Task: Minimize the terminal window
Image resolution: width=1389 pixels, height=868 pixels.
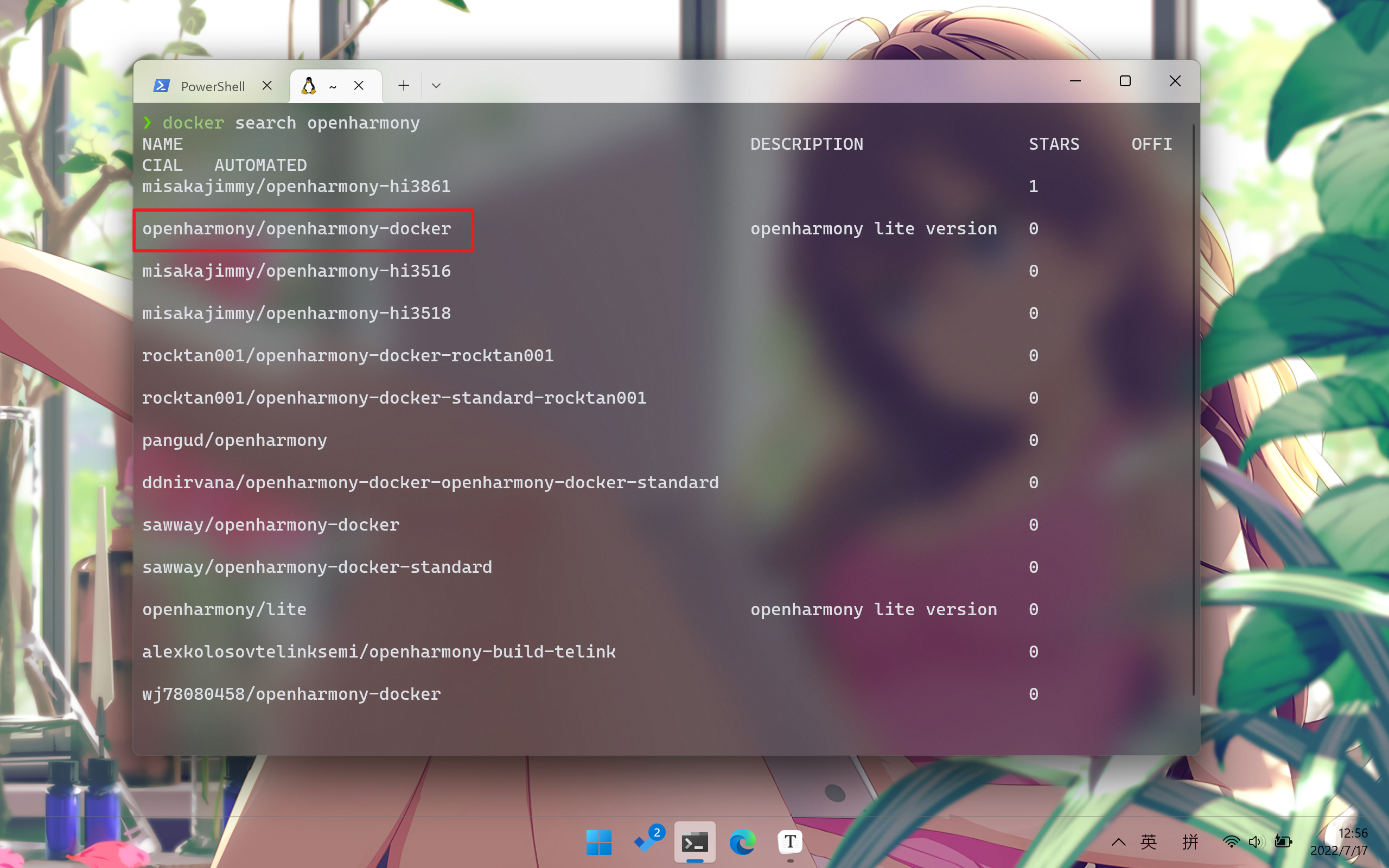Action: tap(1075, 81)
